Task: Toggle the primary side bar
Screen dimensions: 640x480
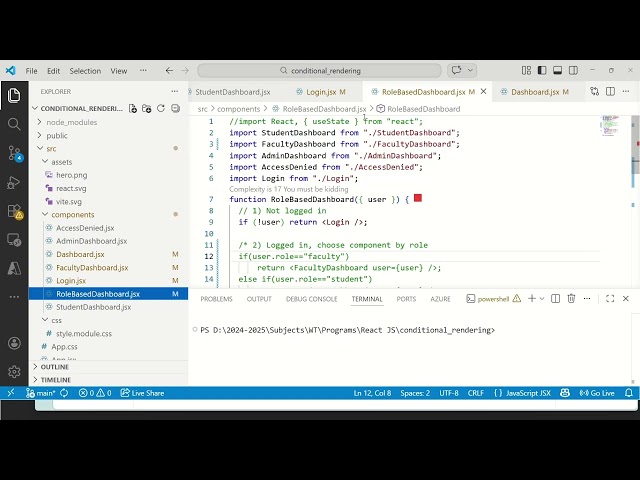Action: 542,71
